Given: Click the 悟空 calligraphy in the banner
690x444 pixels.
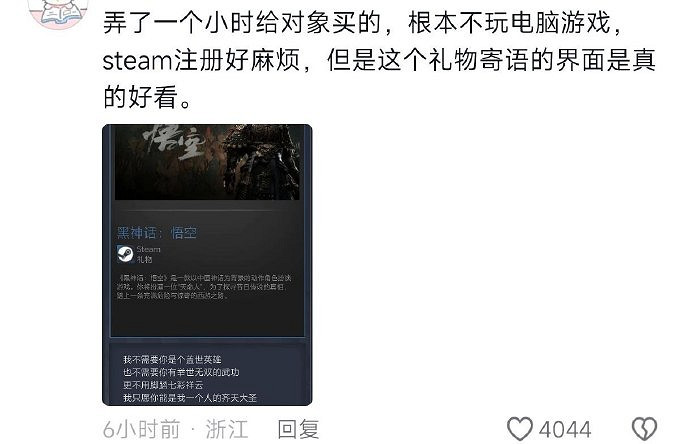Looking at the screenshot, I should (x=175, y=141).
